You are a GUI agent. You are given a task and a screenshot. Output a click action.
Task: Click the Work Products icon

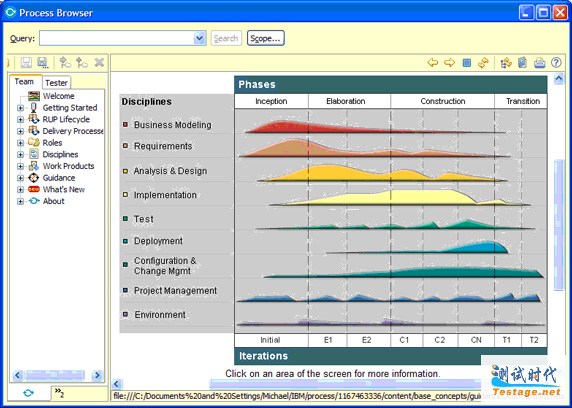pos(34,166)
